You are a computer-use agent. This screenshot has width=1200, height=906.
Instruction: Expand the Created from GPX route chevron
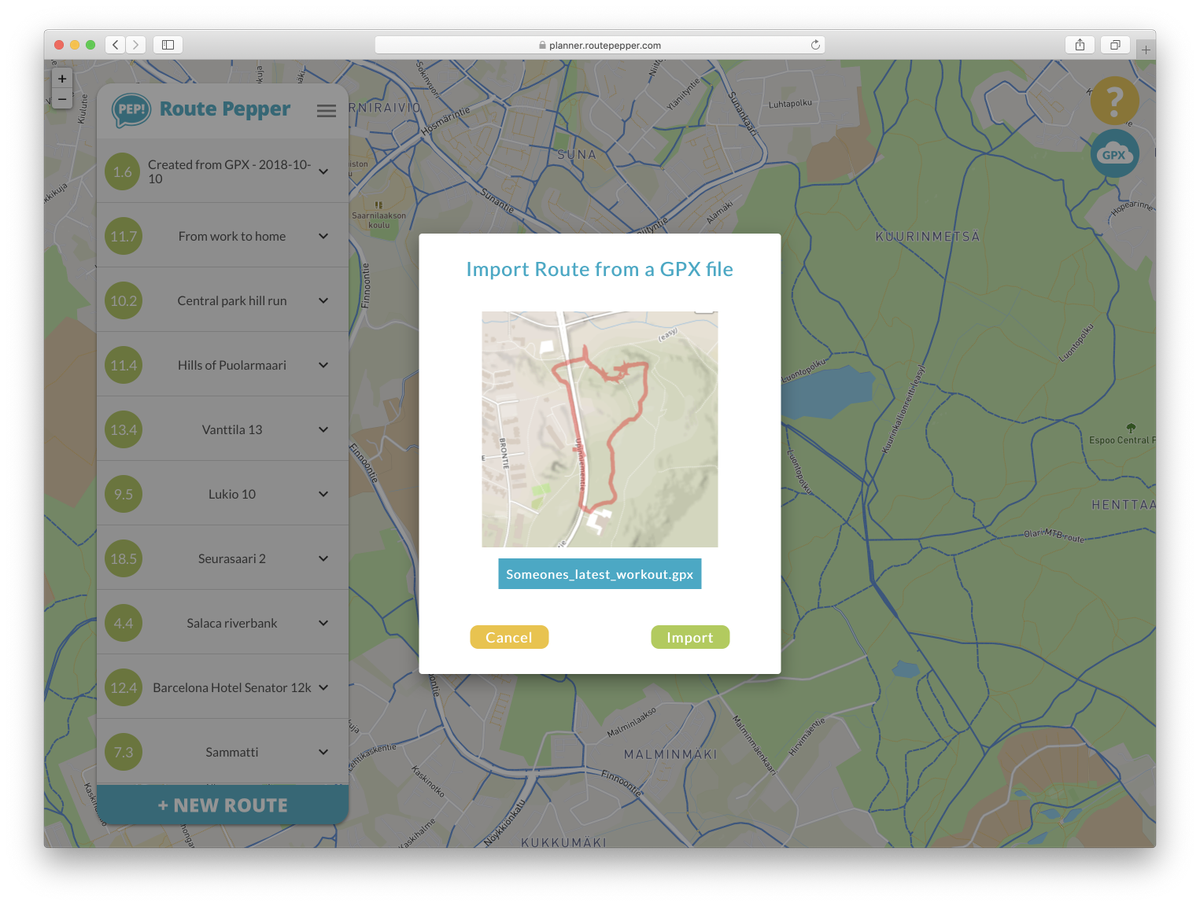323,172
